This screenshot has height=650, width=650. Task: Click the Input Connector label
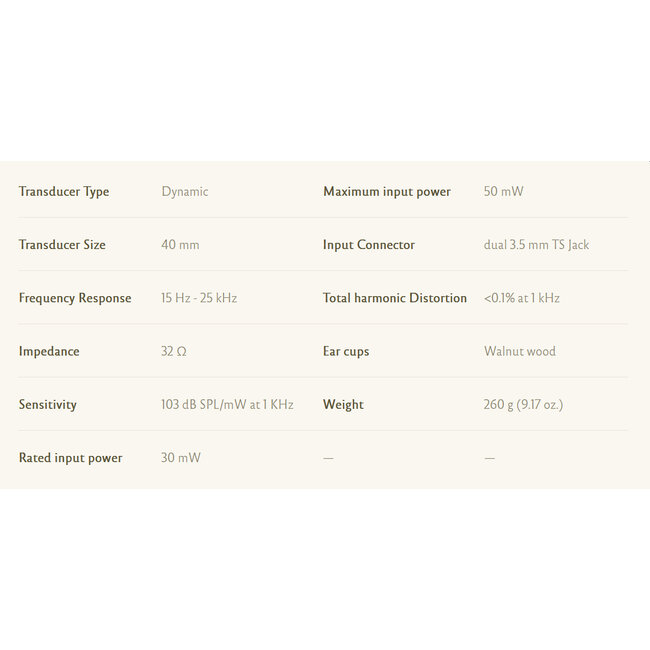(369, 245)
